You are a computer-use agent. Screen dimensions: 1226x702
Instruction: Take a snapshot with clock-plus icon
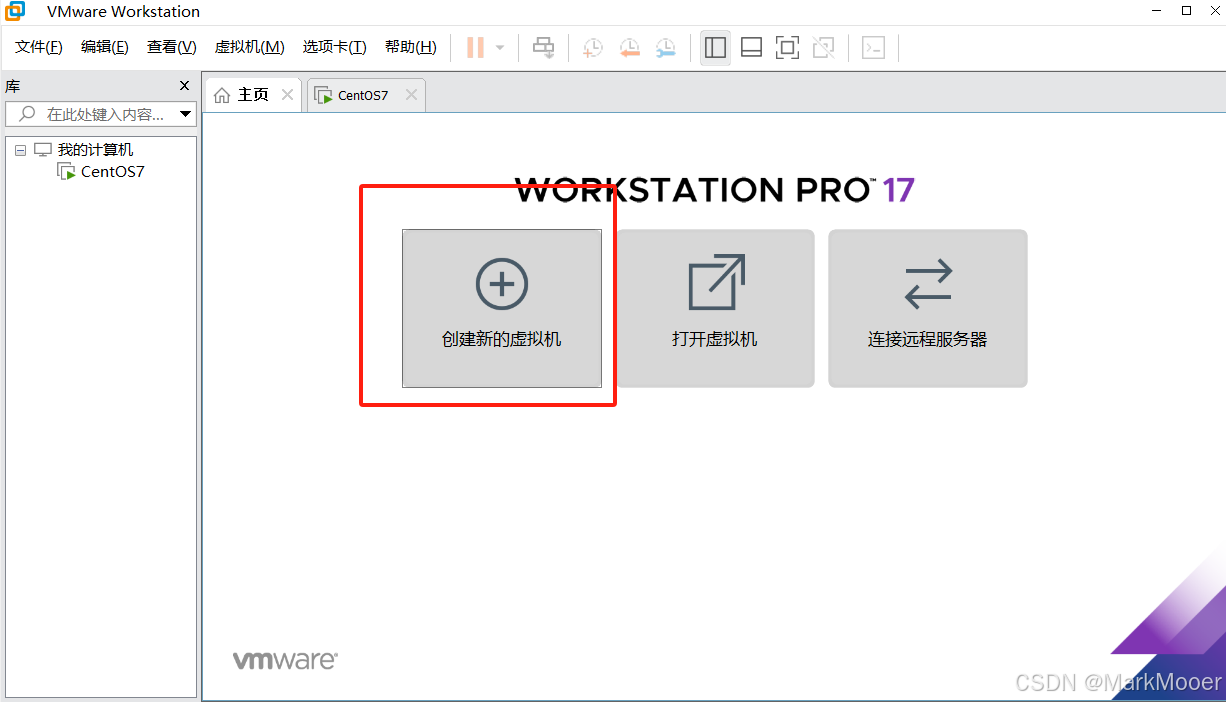point(593,47)
